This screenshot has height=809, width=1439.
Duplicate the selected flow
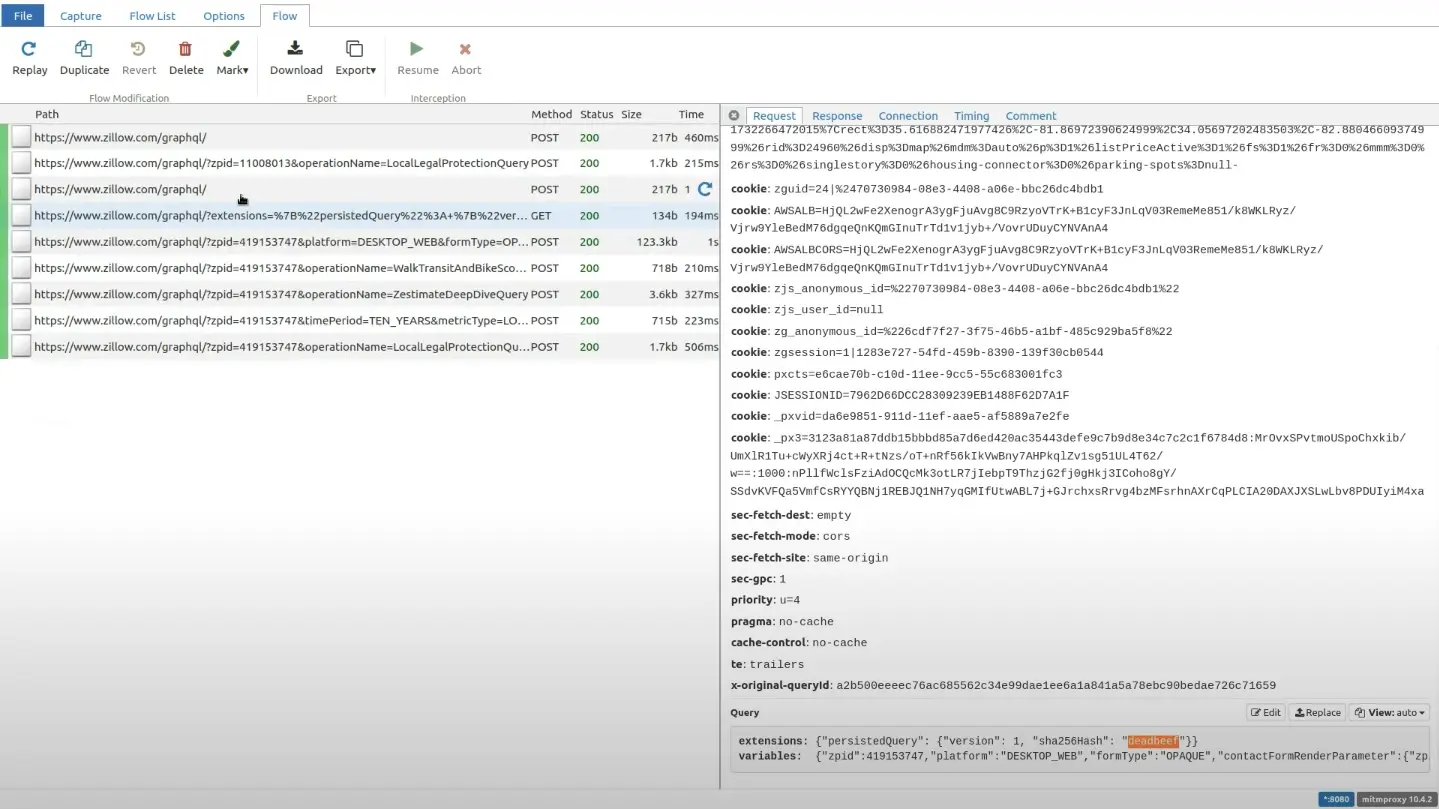coord(84,57)
